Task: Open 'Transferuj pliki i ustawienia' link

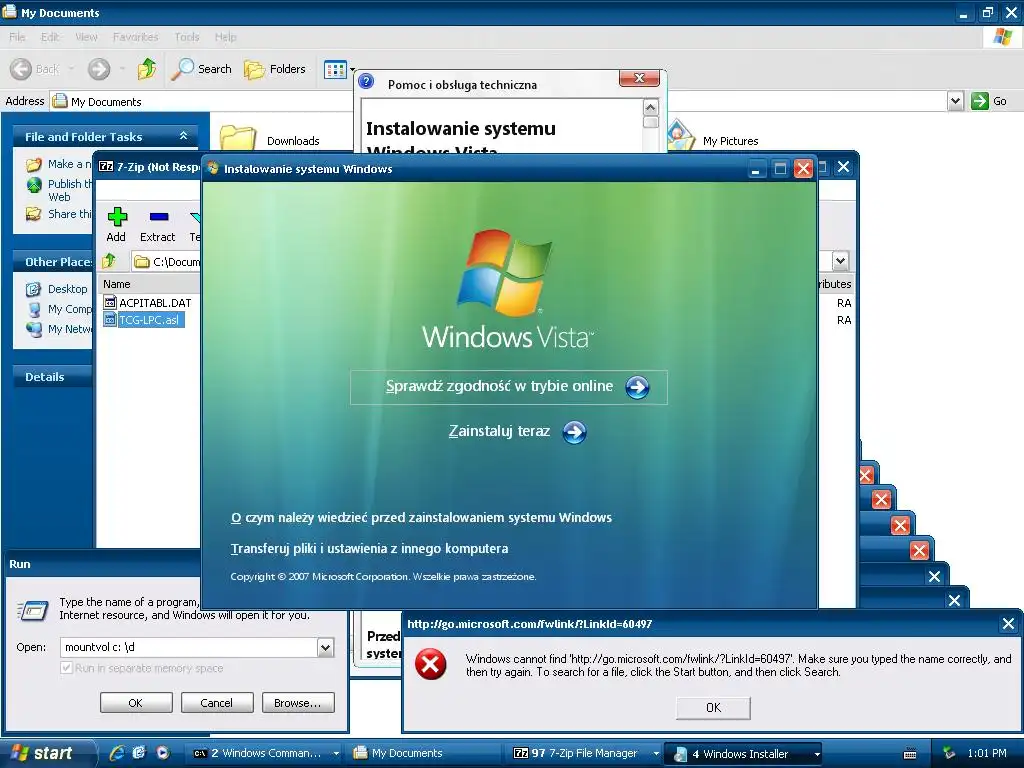Action: [370, 549]
